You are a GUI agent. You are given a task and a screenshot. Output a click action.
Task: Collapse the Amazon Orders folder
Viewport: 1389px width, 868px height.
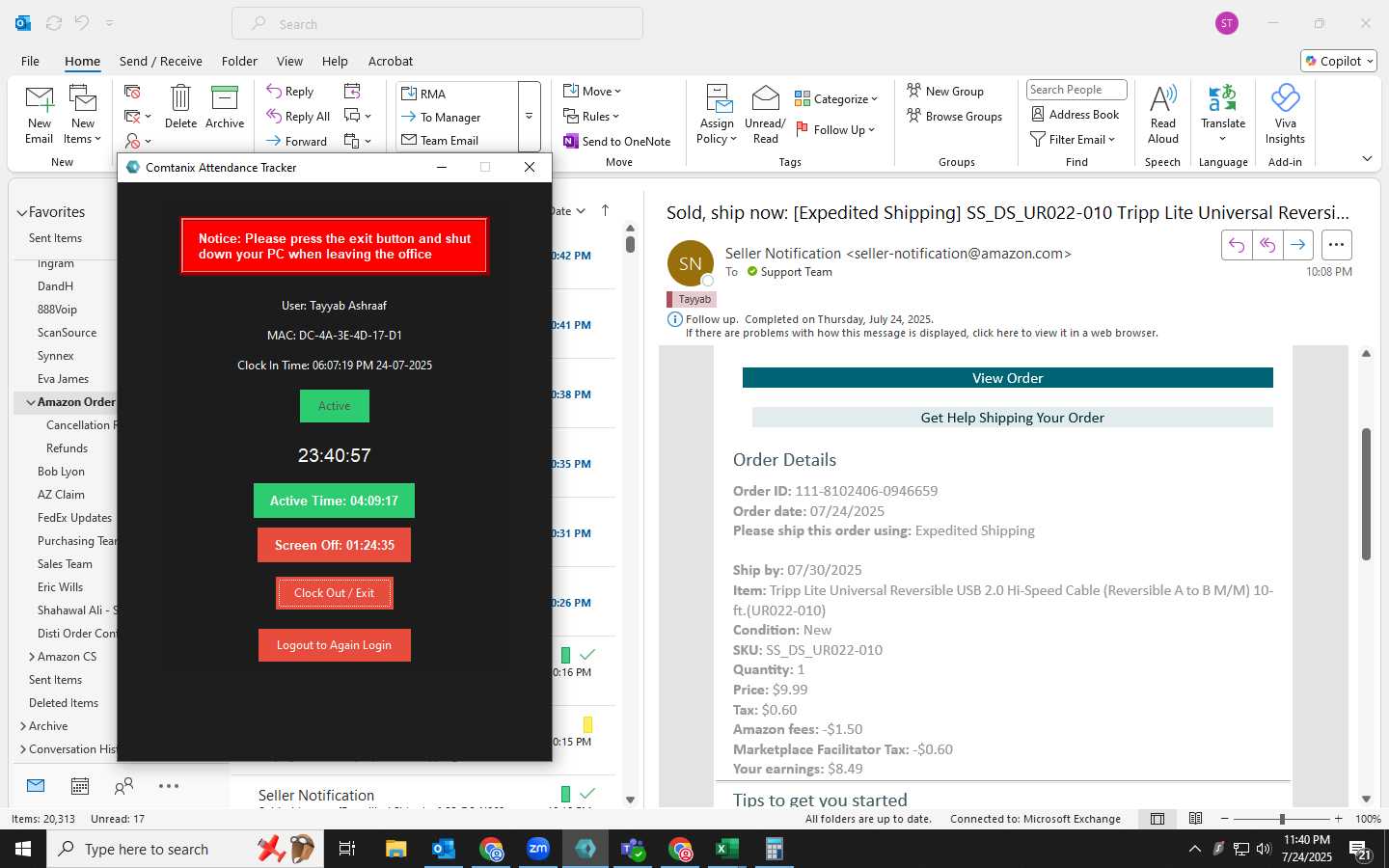(x=31, y=402)
